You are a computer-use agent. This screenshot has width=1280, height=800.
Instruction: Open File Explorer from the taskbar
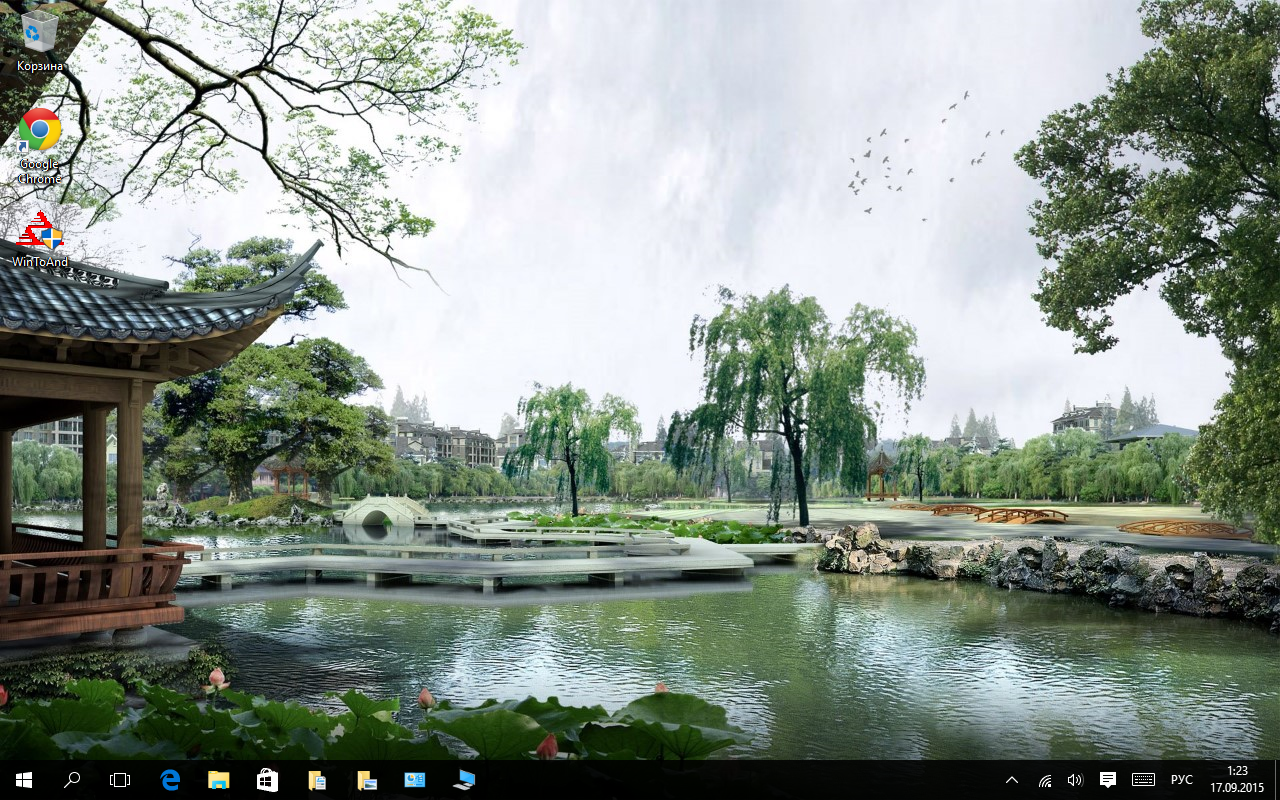pos(218,780)
